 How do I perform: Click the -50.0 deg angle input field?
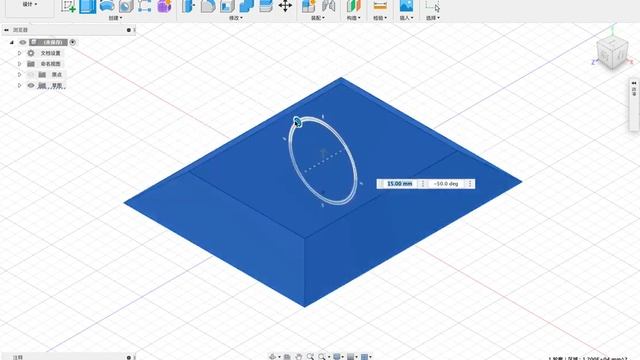(x=446, y=184)
